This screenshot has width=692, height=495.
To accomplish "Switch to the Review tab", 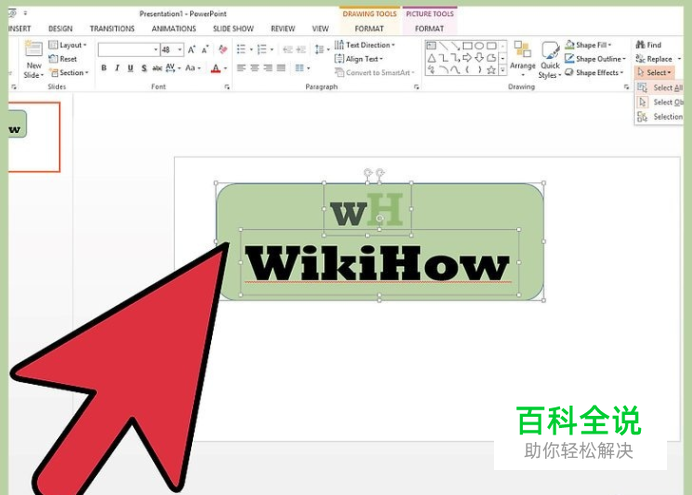I will [283, 29].
